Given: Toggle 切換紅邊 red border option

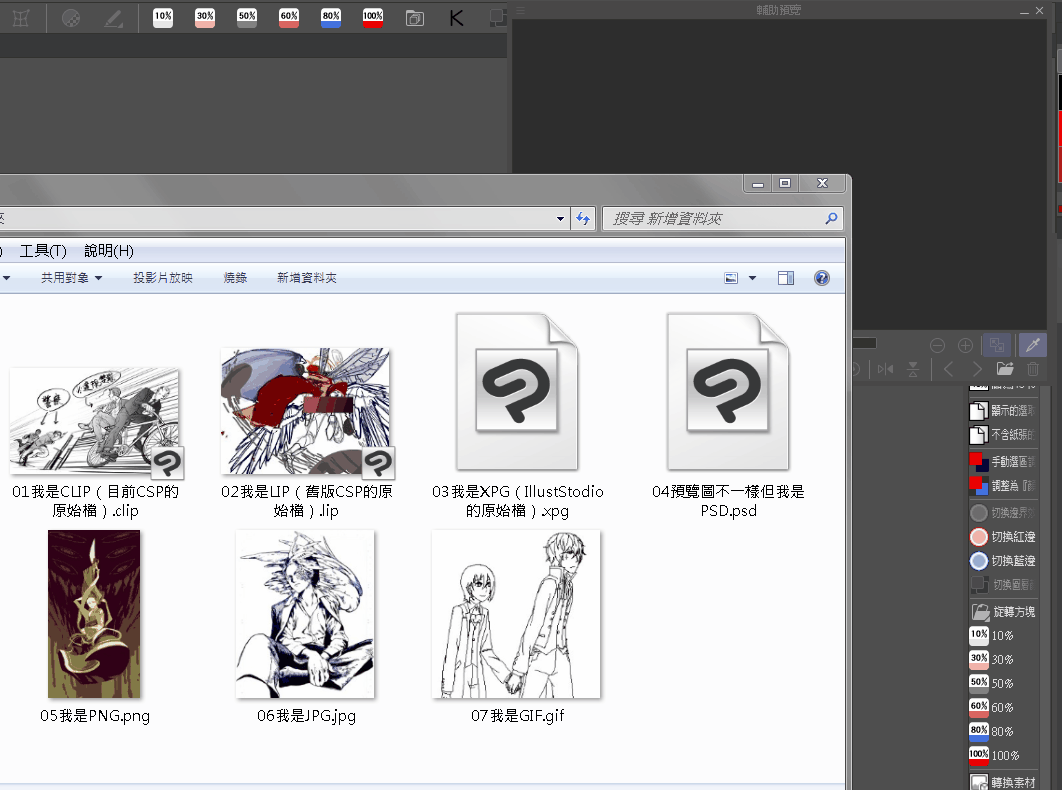Looking at the screenshot, I should click(1002, 537).
